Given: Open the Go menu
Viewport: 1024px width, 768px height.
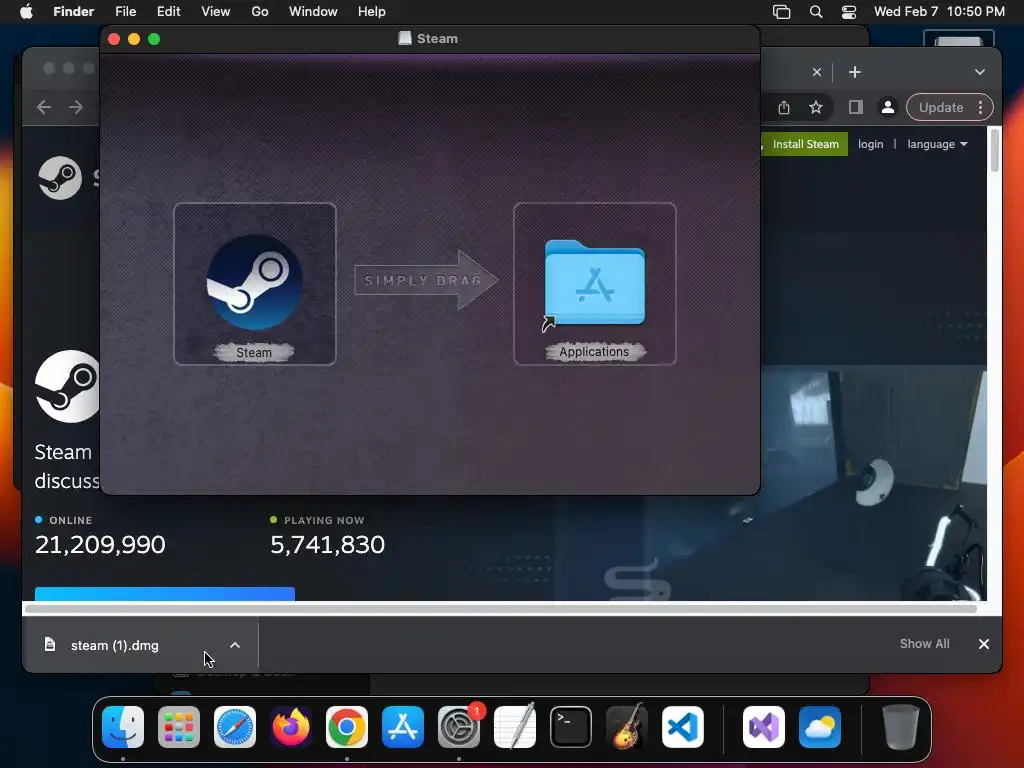Looking at the screenshot, I should (260, 12).
